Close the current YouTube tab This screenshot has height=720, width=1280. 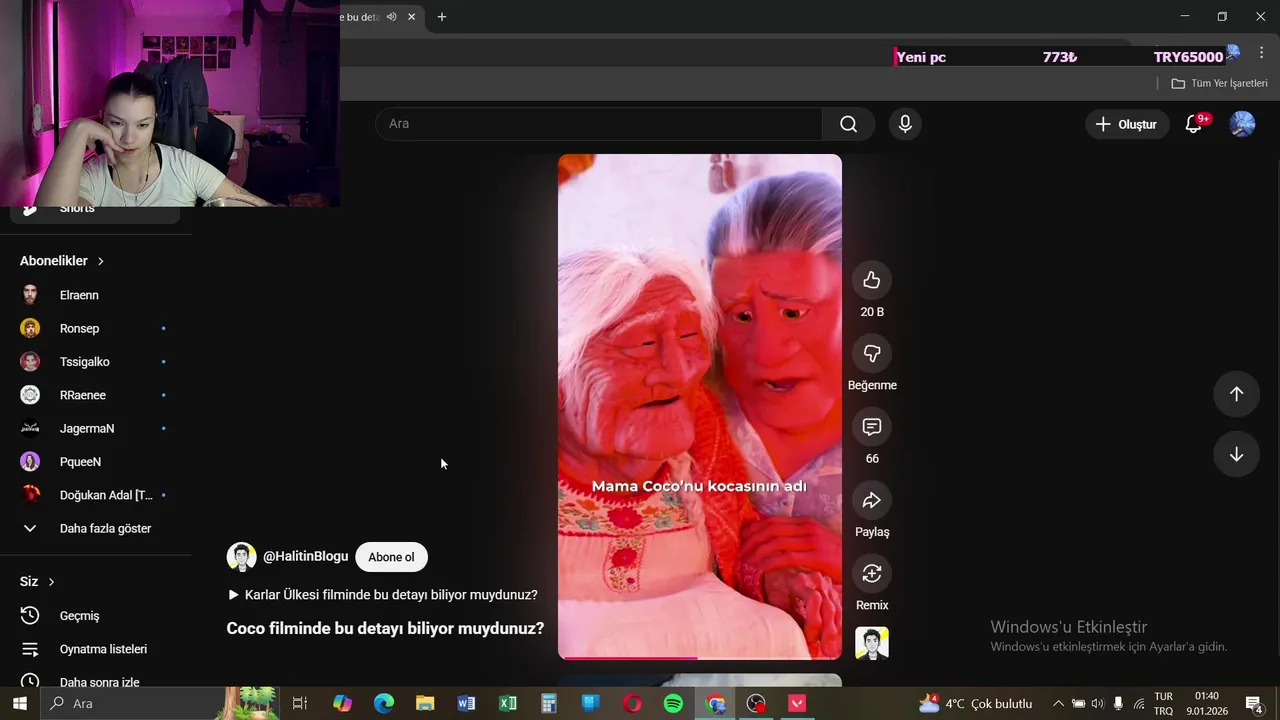[x=411, y=17]
